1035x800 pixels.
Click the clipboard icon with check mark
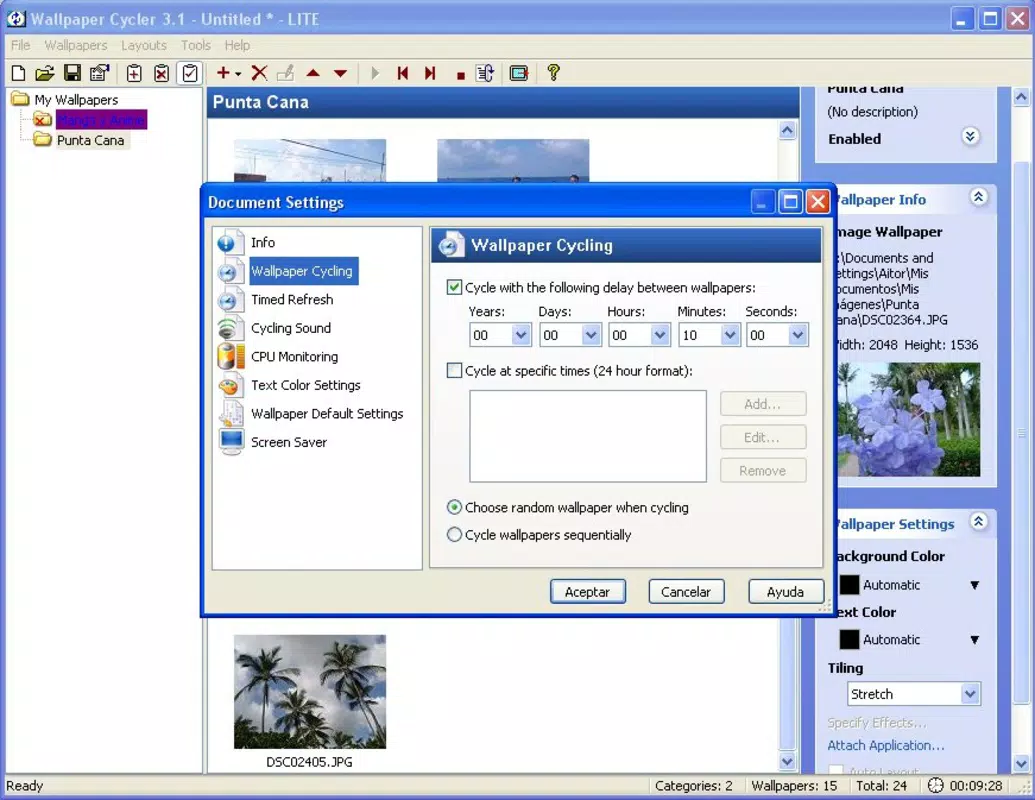click(x=190, y=73)
